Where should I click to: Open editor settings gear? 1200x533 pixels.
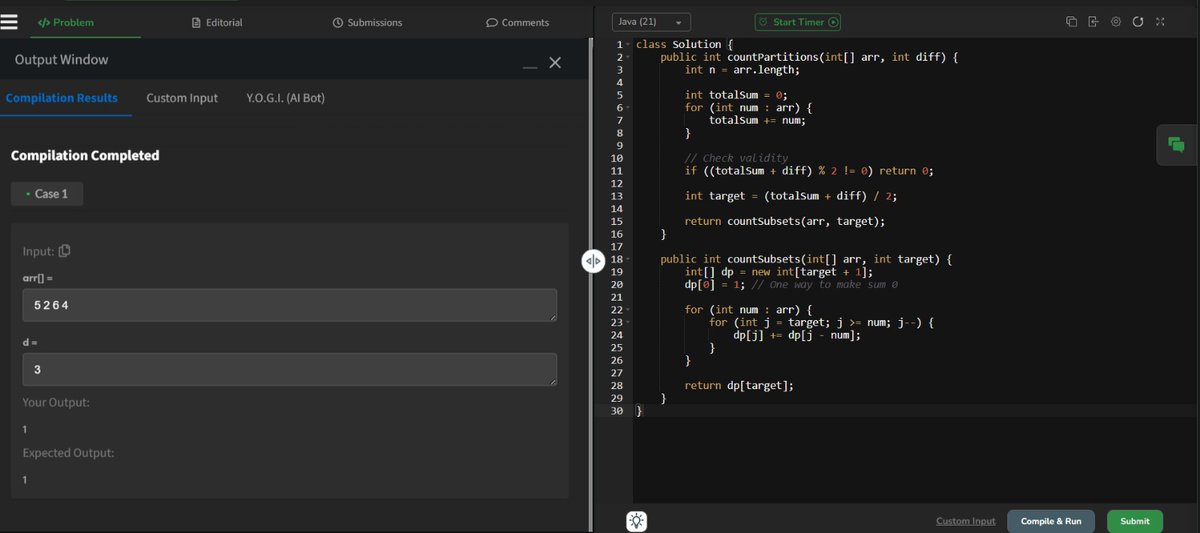(x=1116, y=22)
